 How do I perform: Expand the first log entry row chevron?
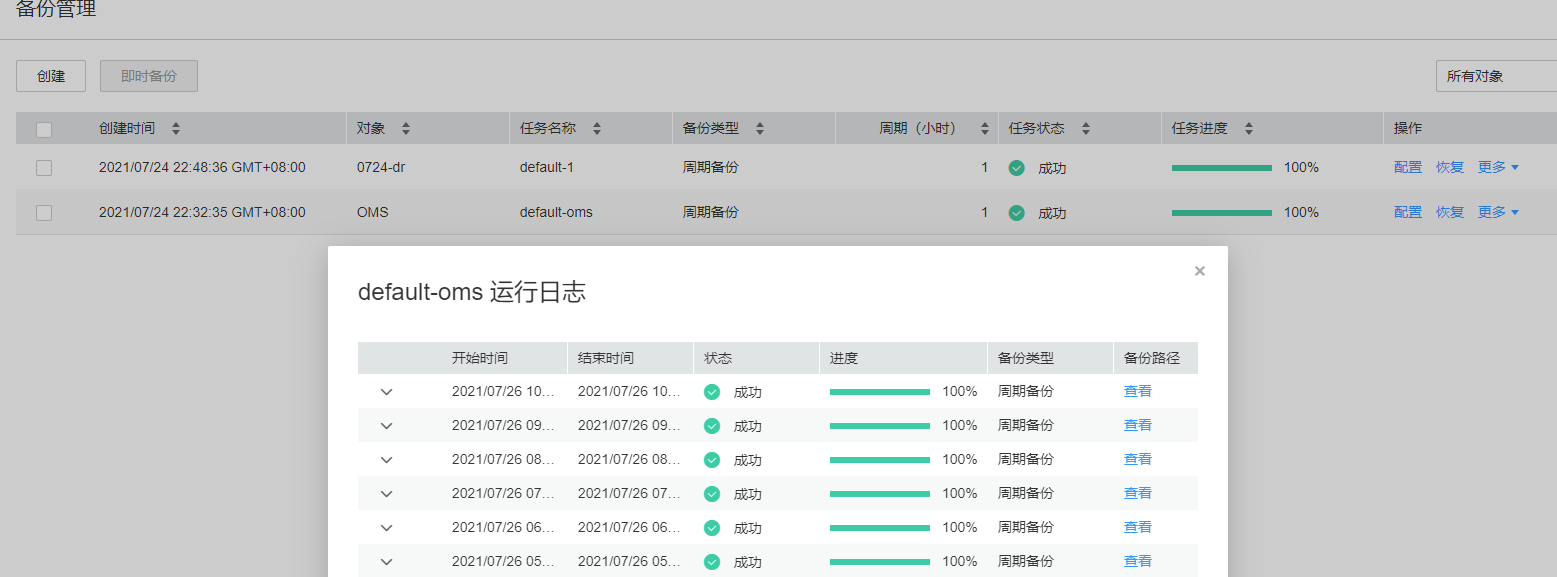coord(387,392)
